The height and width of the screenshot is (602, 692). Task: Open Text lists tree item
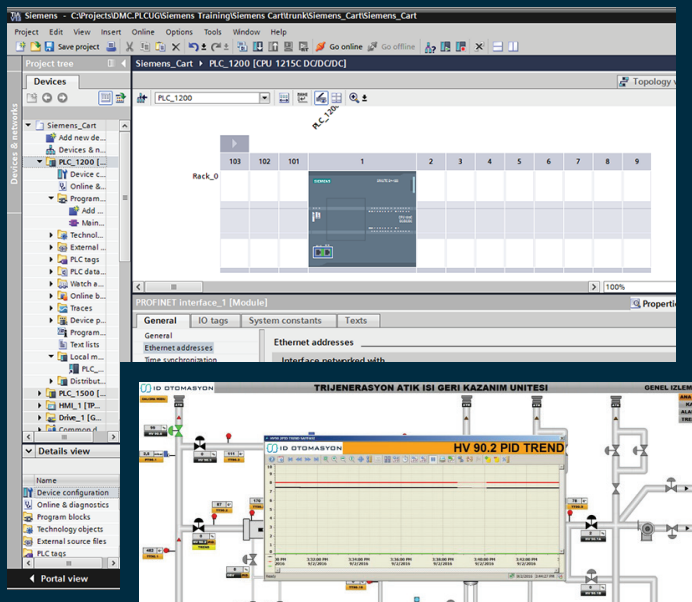tap(79, 345)
